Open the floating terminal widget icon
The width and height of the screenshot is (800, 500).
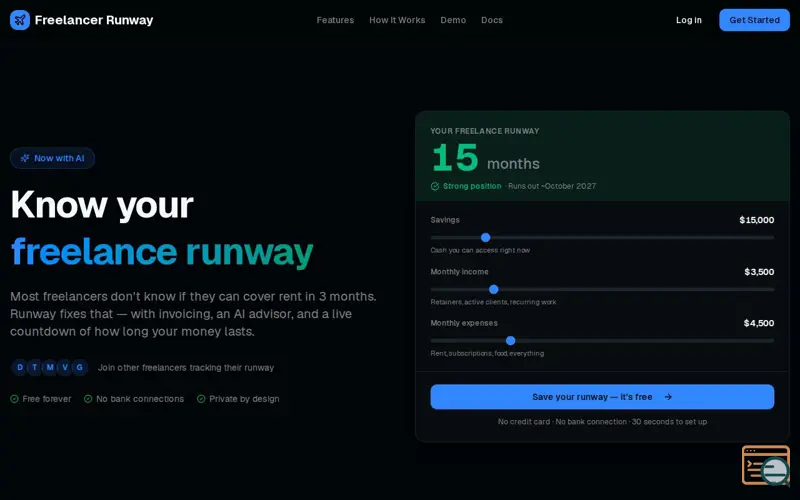(766, 465)
